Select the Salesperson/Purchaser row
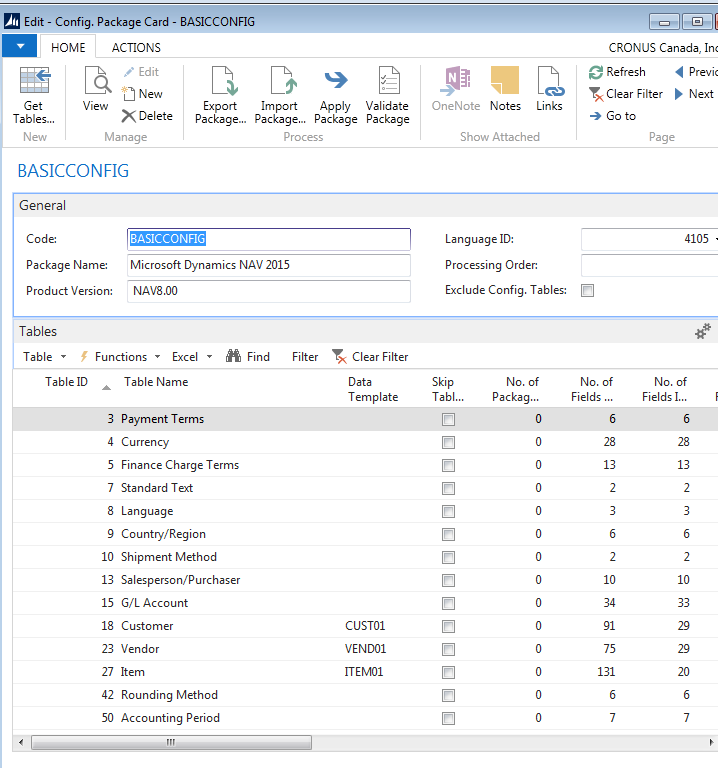Image resolution: width=718 pixels, height=768 pixels. (x=365, y=580)
